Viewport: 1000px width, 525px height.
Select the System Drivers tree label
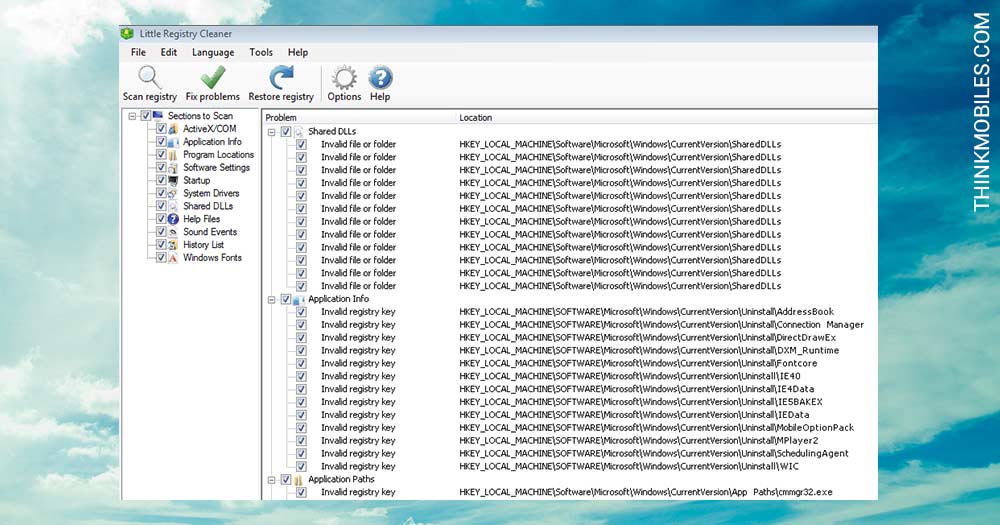pos(211,193)
